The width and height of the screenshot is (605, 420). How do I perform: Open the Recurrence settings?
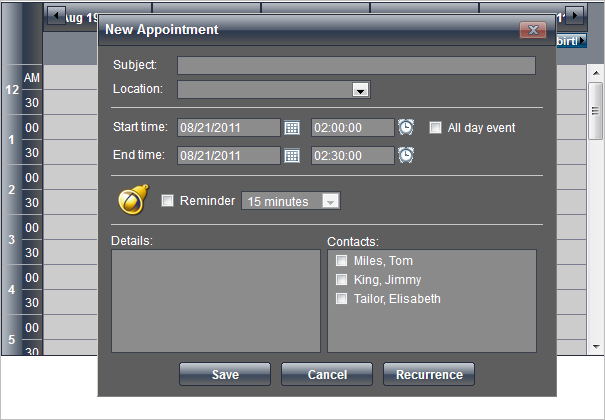(429, 375)
